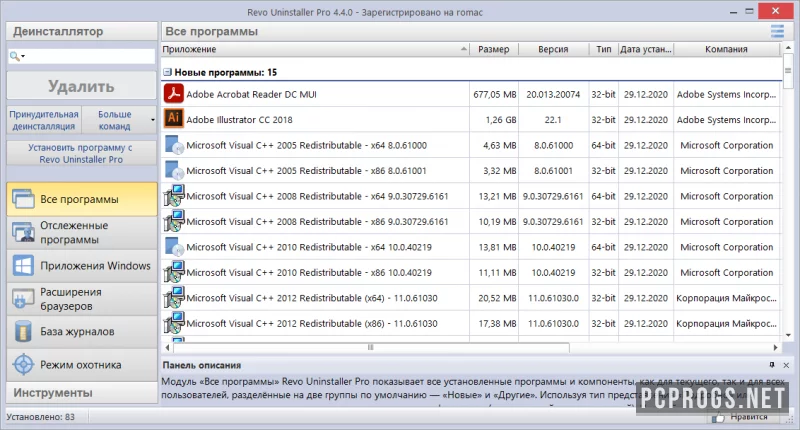Sort by the Размер column header
The height and width of the screenshot is (430, 800).
[x=493, y=49]
